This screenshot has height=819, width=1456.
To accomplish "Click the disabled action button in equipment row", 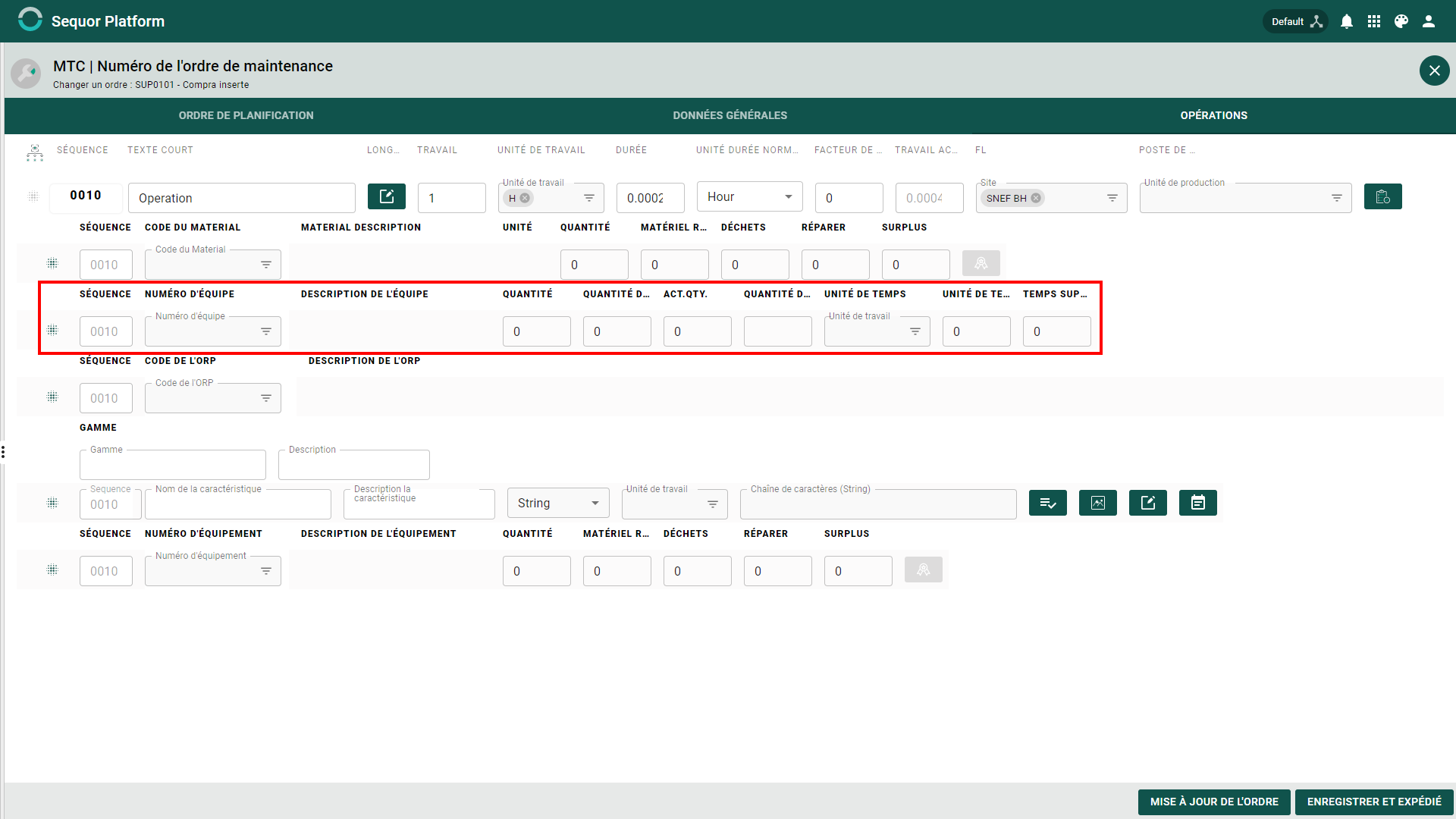I will (x=924, y=570).
